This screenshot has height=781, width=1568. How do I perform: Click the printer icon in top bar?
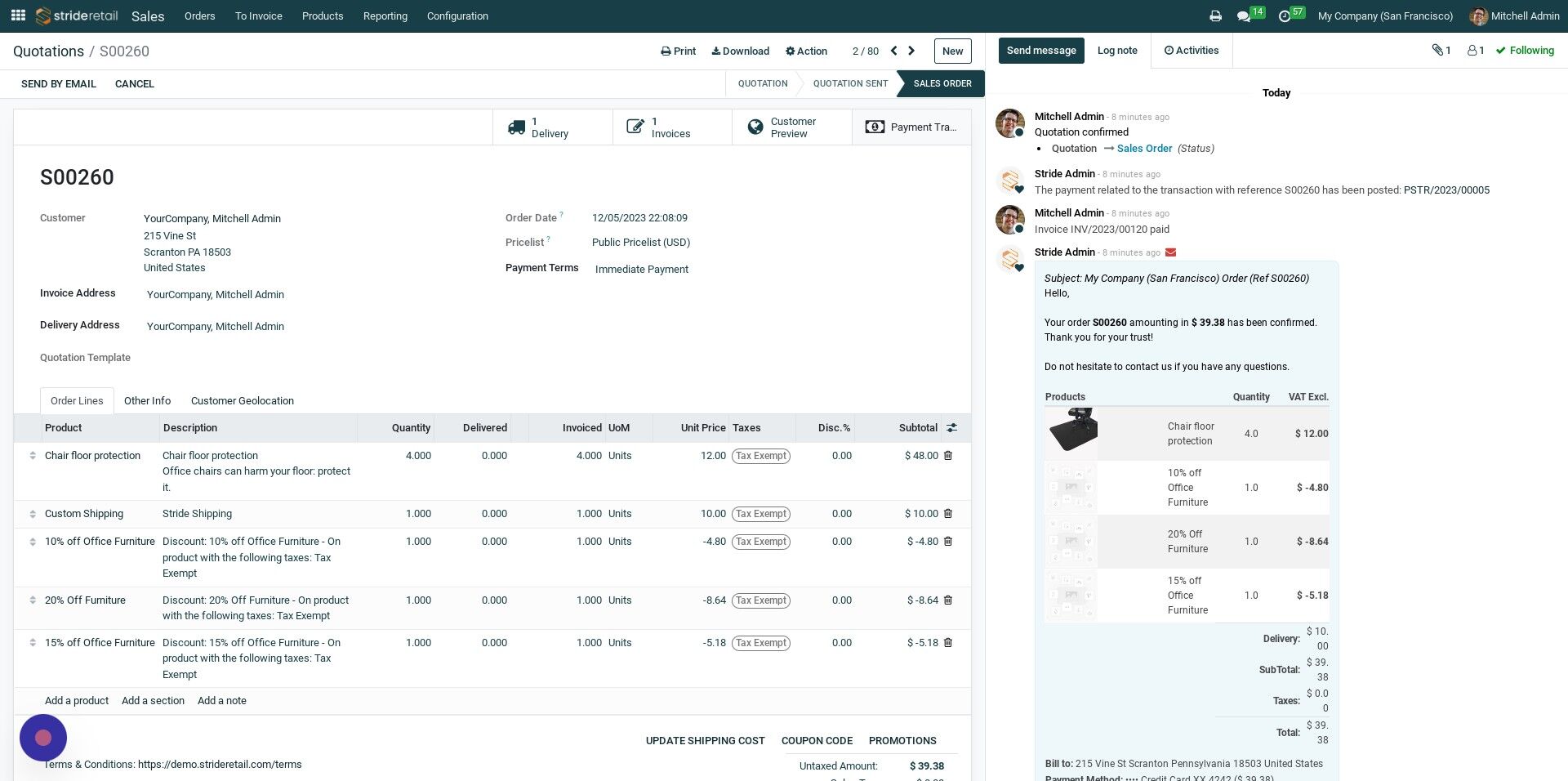click(1215, 16)
